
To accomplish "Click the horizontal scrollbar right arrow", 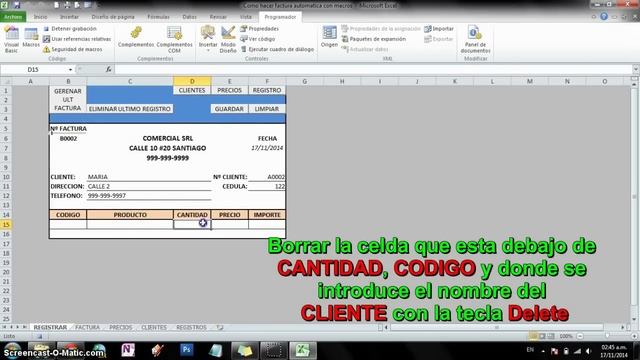I will [x=623, y=327].
